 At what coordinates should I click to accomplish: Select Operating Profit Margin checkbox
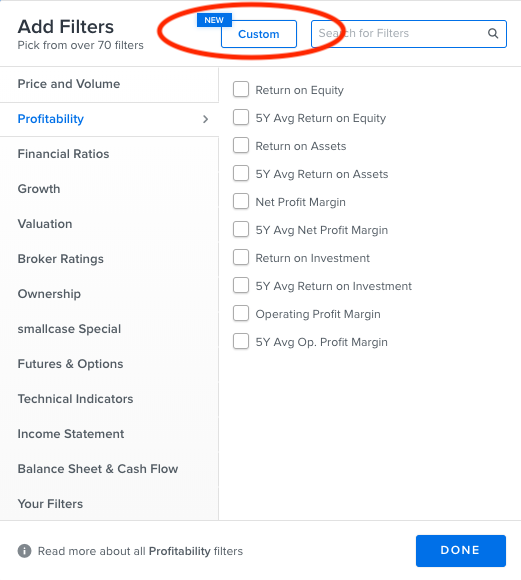coord(241,313)
